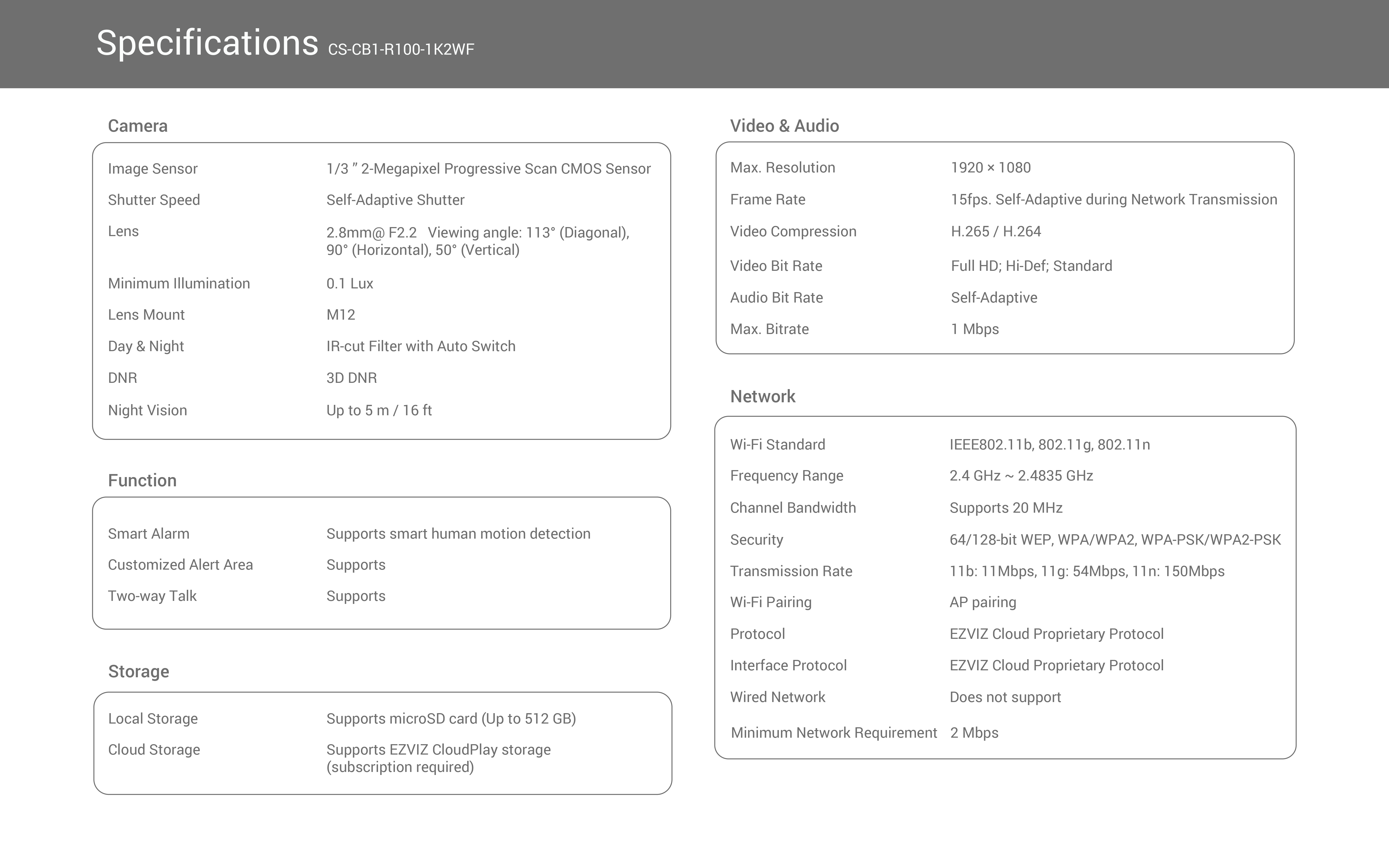
Task: Select the 0.1 Lux value
Action: tap(350, 284)
